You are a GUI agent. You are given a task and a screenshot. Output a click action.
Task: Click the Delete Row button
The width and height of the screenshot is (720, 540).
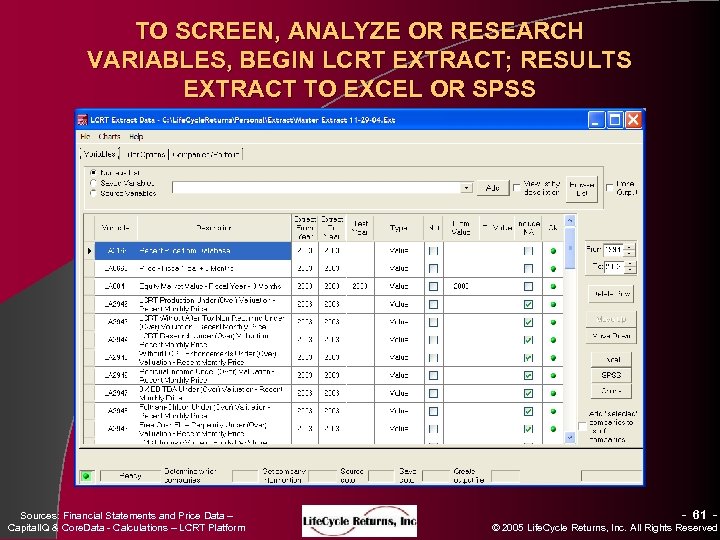(x=611, y=294)
